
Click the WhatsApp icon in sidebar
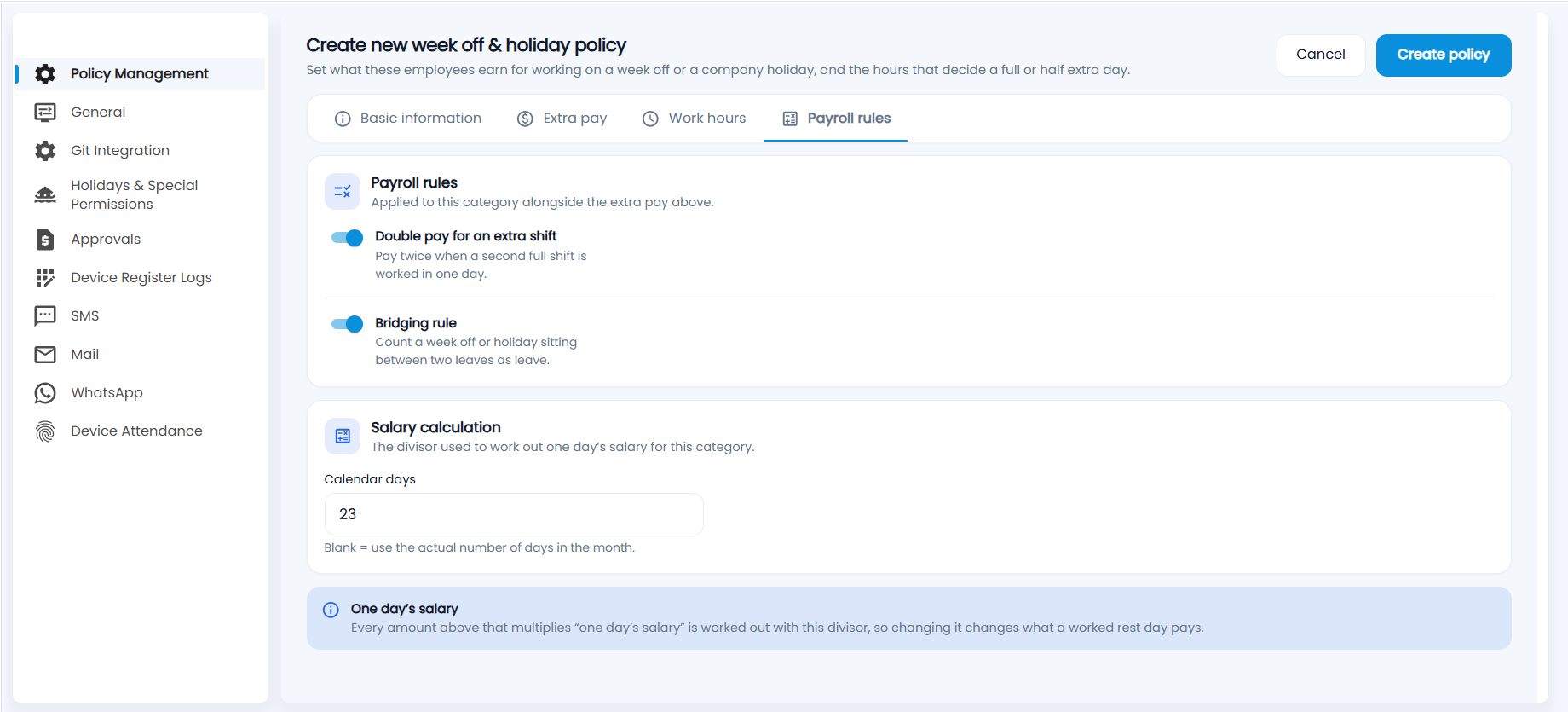pos(45,393)
